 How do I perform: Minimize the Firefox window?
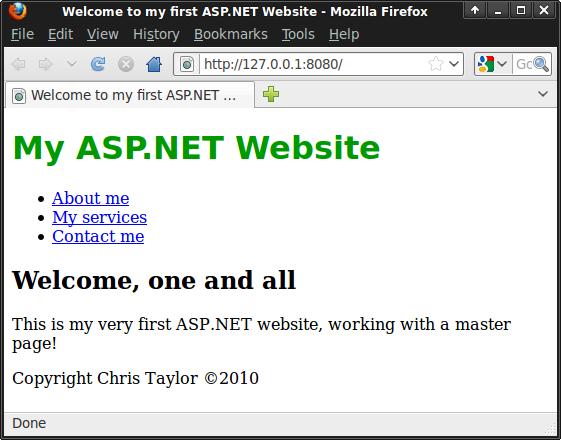[498, 10]
